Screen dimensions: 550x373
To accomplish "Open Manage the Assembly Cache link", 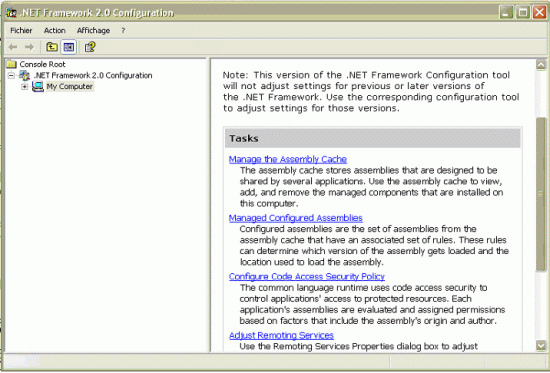I will (x=288, y=159).
